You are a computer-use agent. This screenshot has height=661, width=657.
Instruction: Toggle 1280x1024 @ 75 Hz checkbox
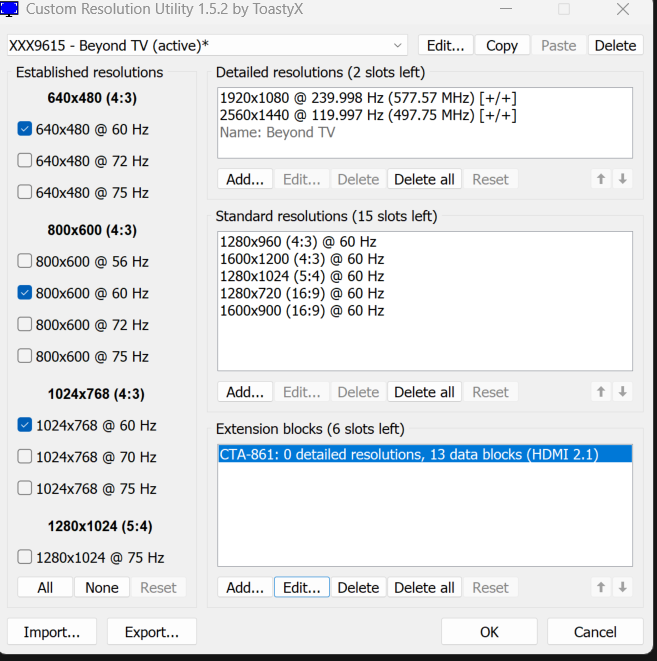click(x=25, y=557)
